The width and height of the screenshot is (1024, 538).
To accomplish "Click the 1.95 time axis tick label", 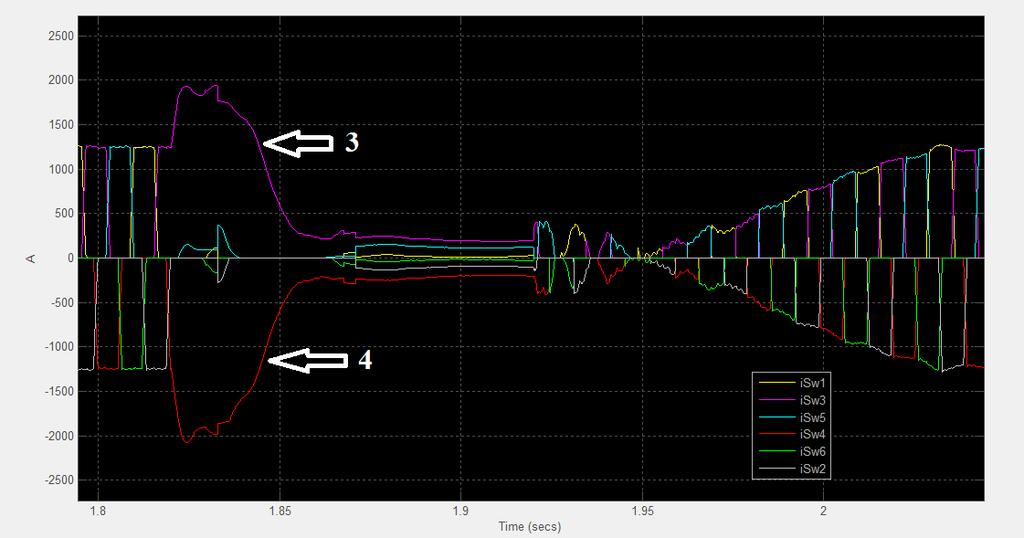I will click(x=642, y=511).
